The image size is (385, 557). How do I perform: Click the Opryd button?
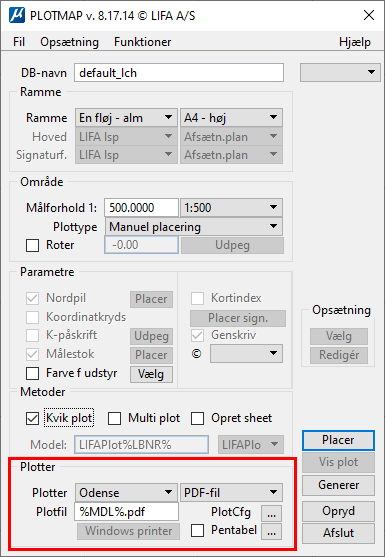tap(338, 511)
